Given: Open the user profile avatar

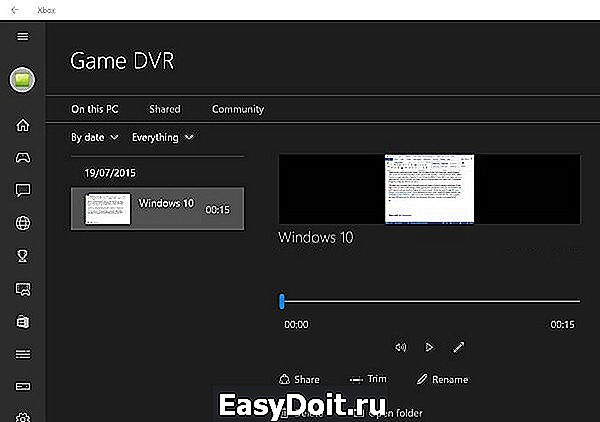Looking at the screenshot, I should [x=22, y=80].
